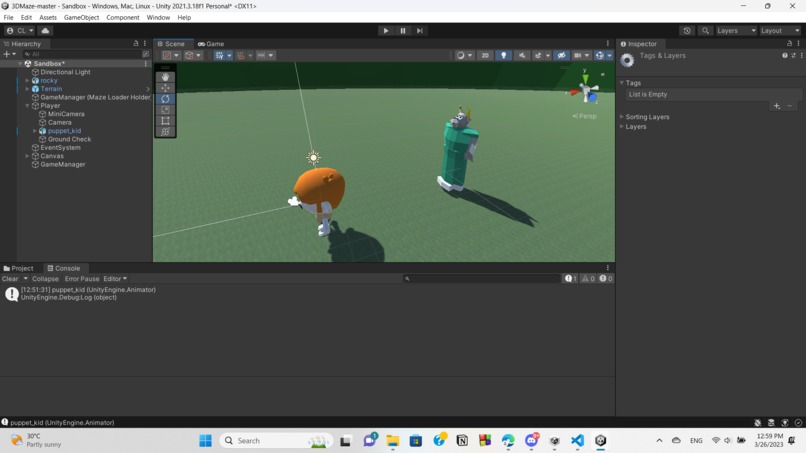This screenshot has height=453, width=806.
Task: Toggle console info message filter
Action: point(571,279)
